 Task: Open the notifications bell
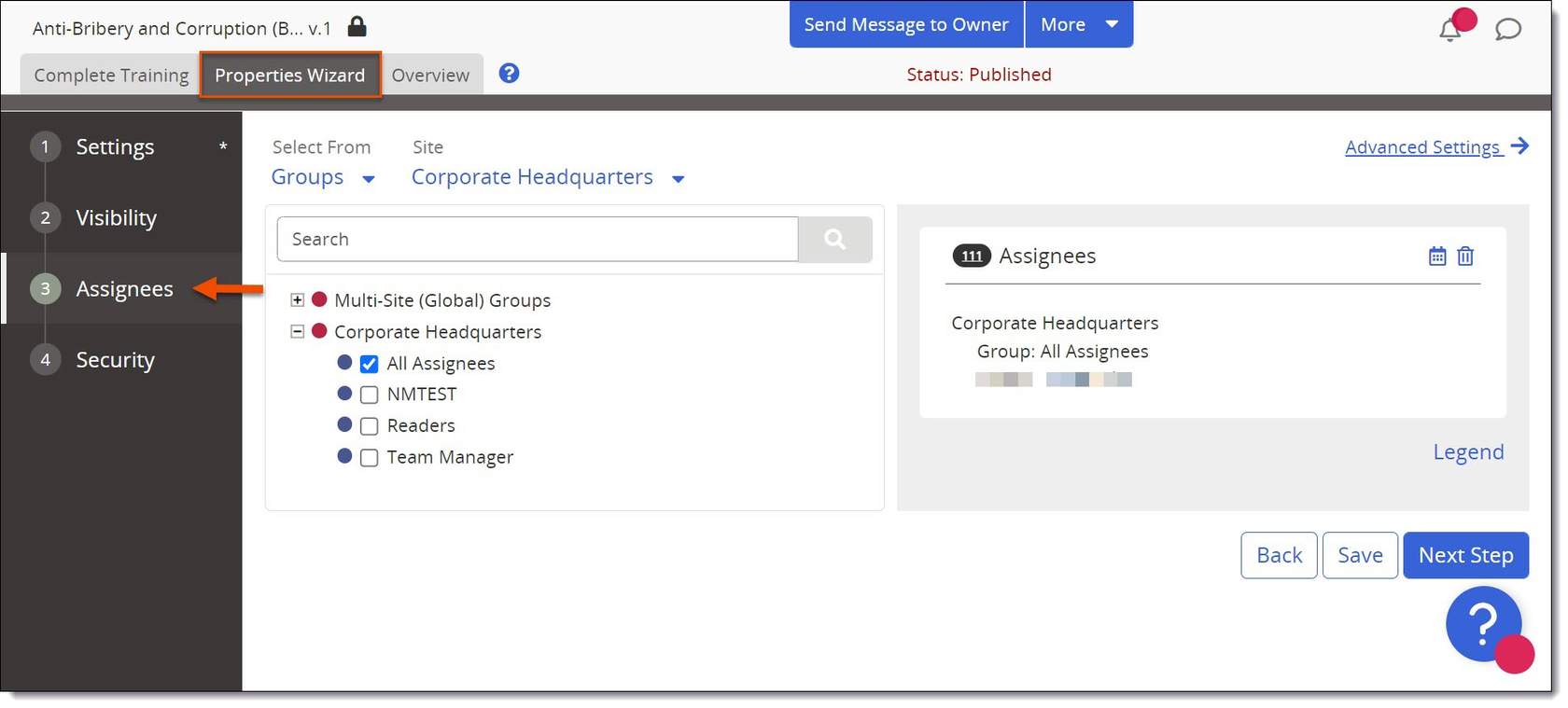click(1449, 30)
